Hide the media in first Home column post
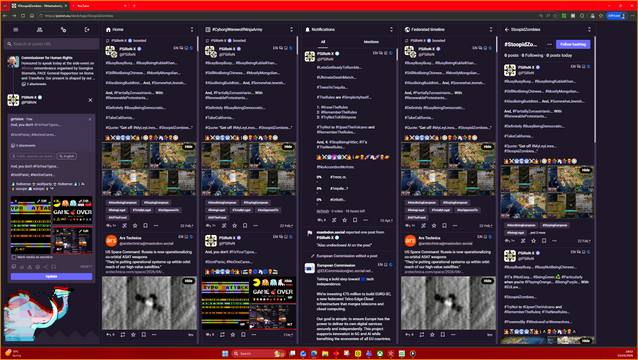 tap(188, 146)
